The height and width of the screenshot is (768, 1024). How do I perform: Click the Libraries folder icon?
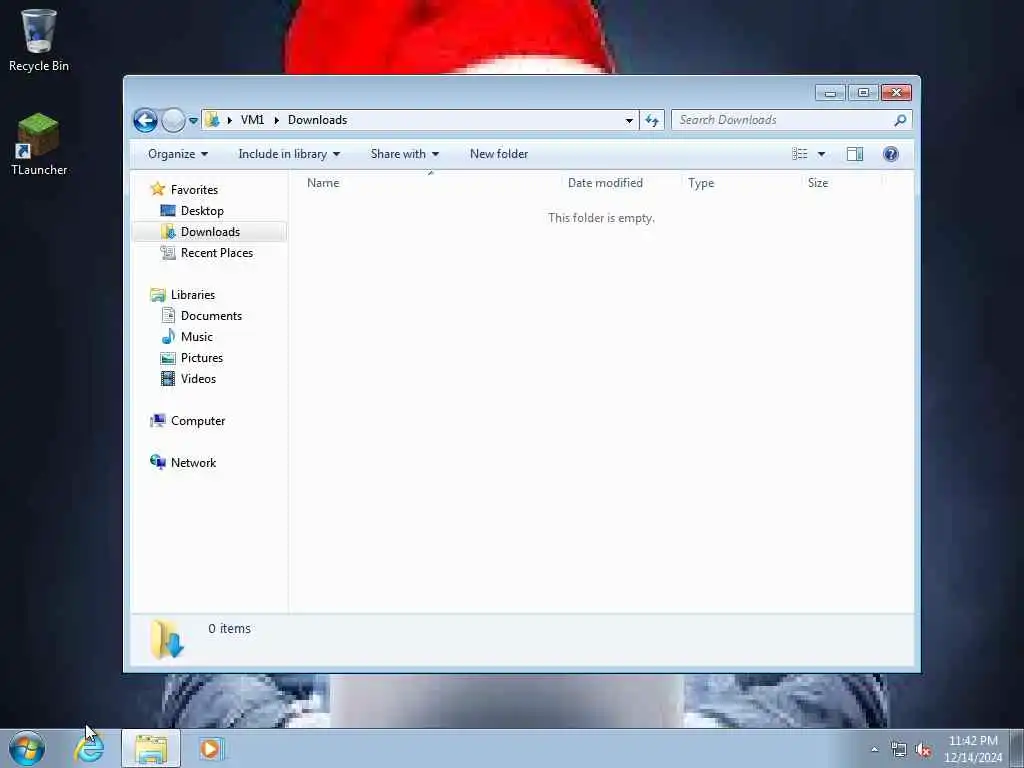pos(157,295)
